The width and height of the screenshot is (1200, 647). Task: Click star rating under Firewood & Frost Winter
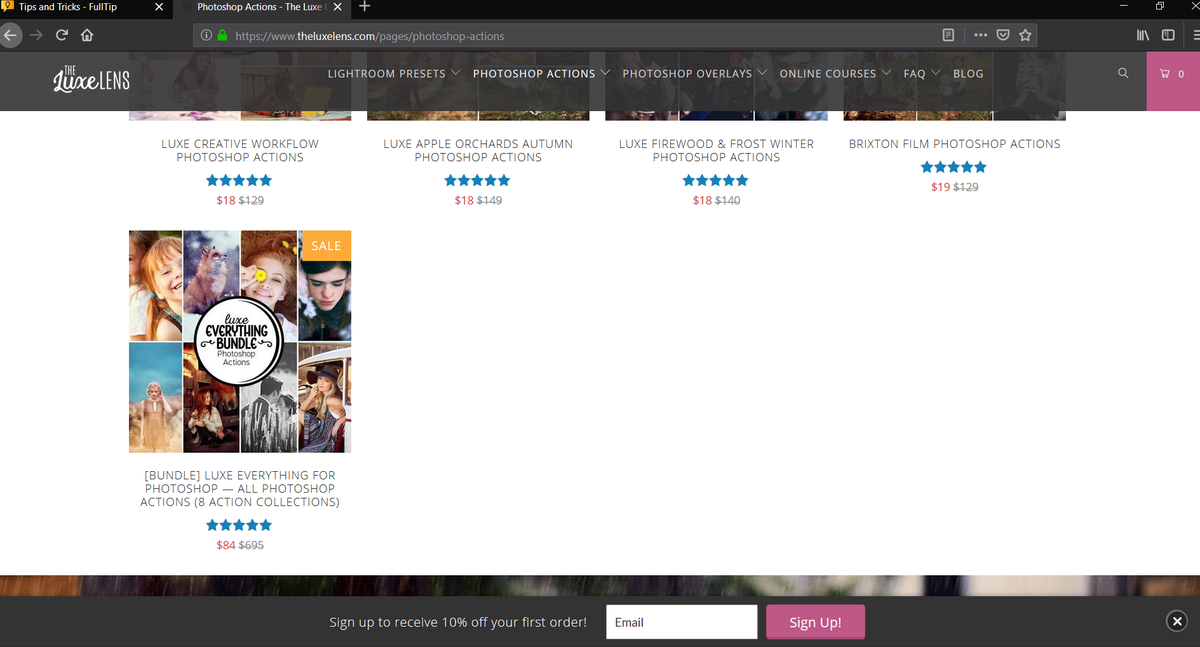[715, 181]
